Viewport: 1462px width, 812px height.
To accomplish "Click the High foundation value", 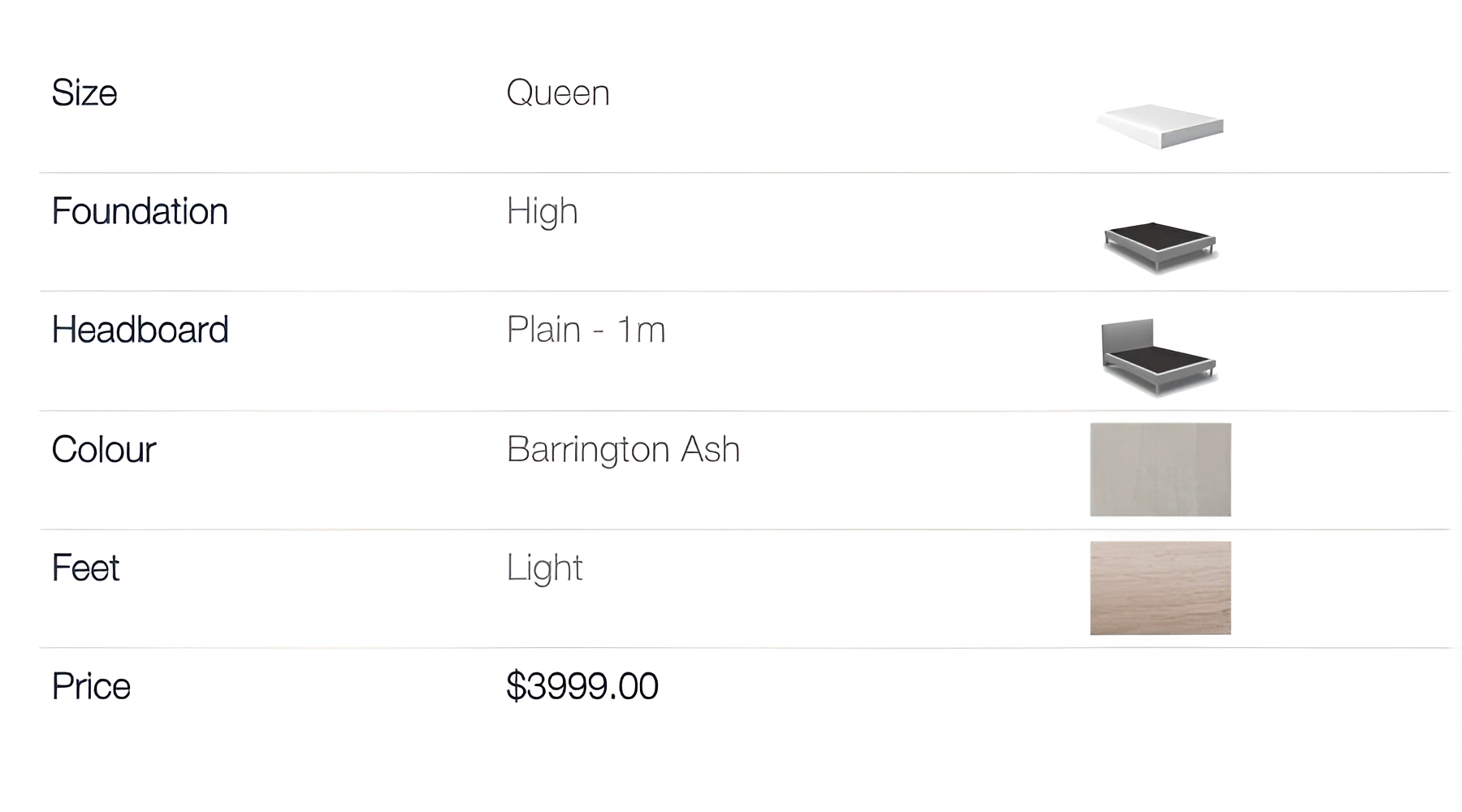I will (x=542, y=211).
